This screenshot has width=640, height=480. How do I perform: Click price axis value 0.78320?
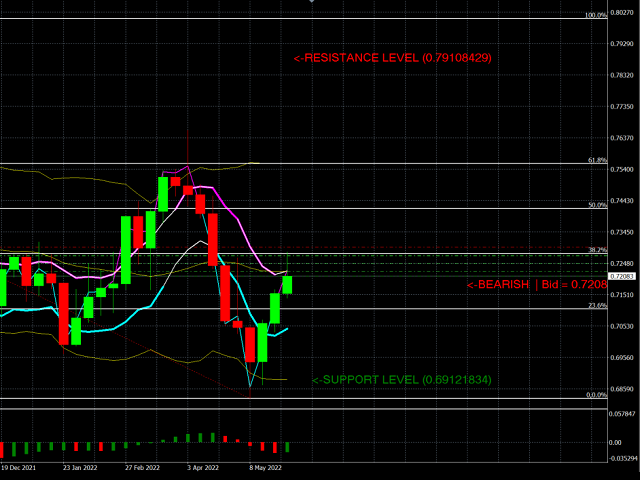tap(622, 75)
